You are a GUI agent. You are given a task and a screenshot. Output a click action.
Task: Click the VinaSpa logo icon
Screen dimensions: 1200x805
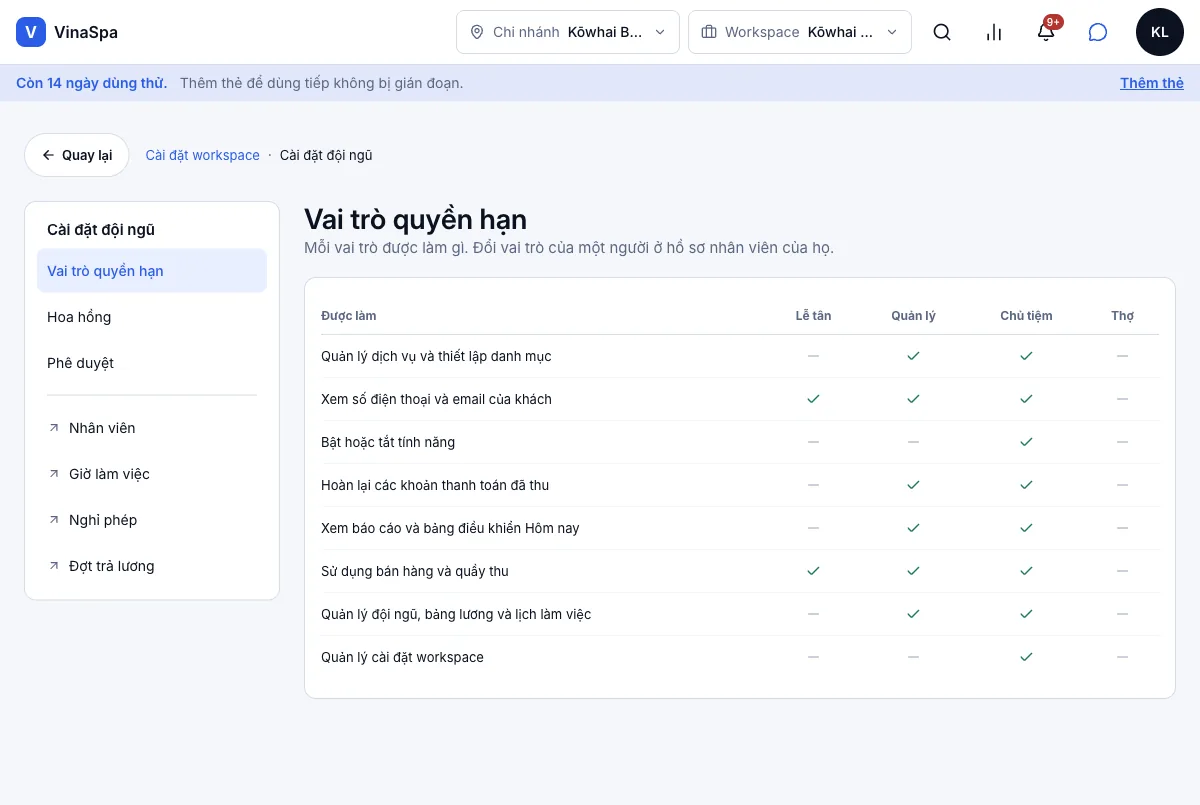pos(31,32)
